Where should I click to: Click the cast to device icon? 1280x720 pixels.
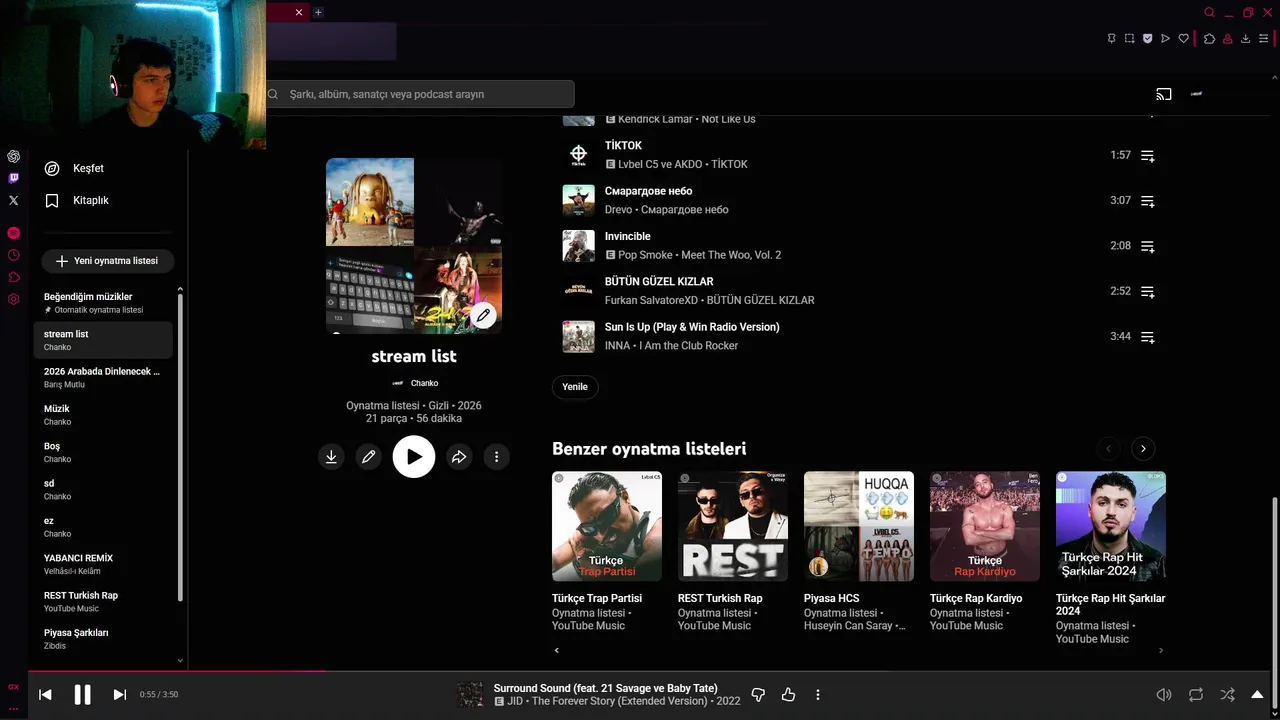pyautogui.click(x=1164, y=94)
